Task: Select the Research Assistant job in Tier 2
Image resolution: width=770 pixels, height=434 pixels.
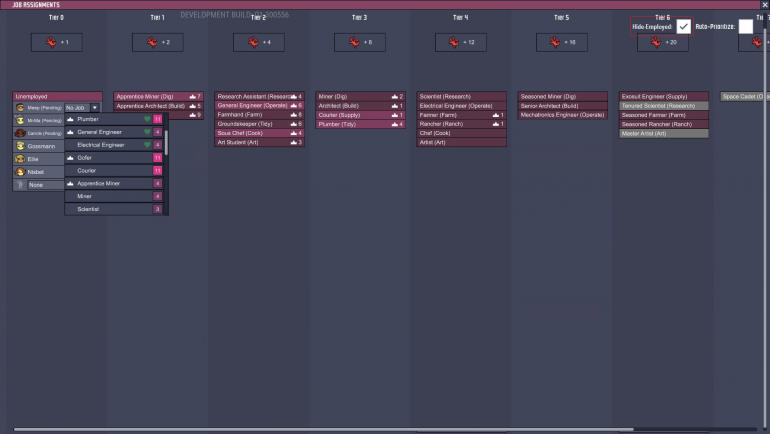Action: click(x=254, y=97)
